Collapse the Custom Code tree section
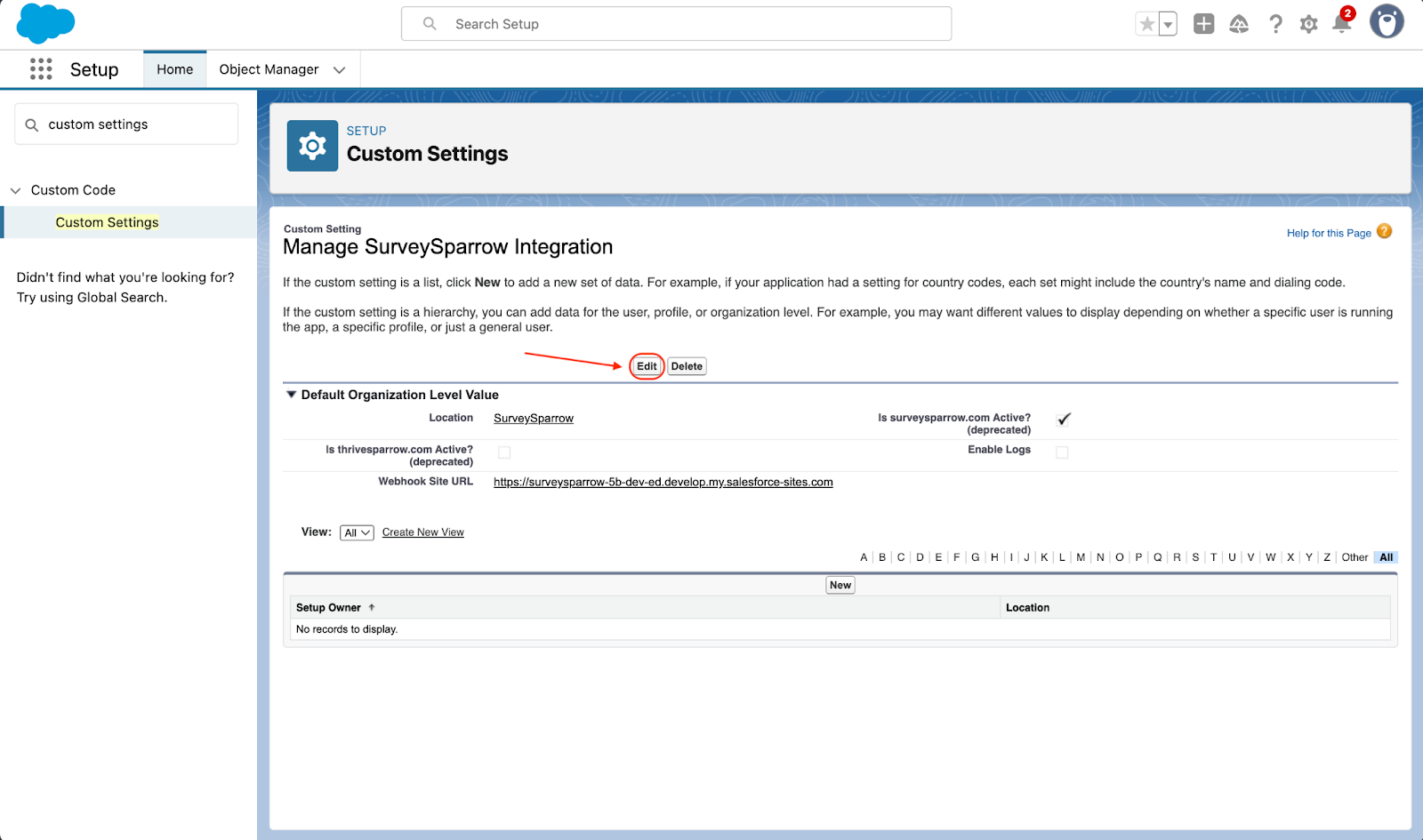This screenshot has height=840, width=1423. (15, 190)
